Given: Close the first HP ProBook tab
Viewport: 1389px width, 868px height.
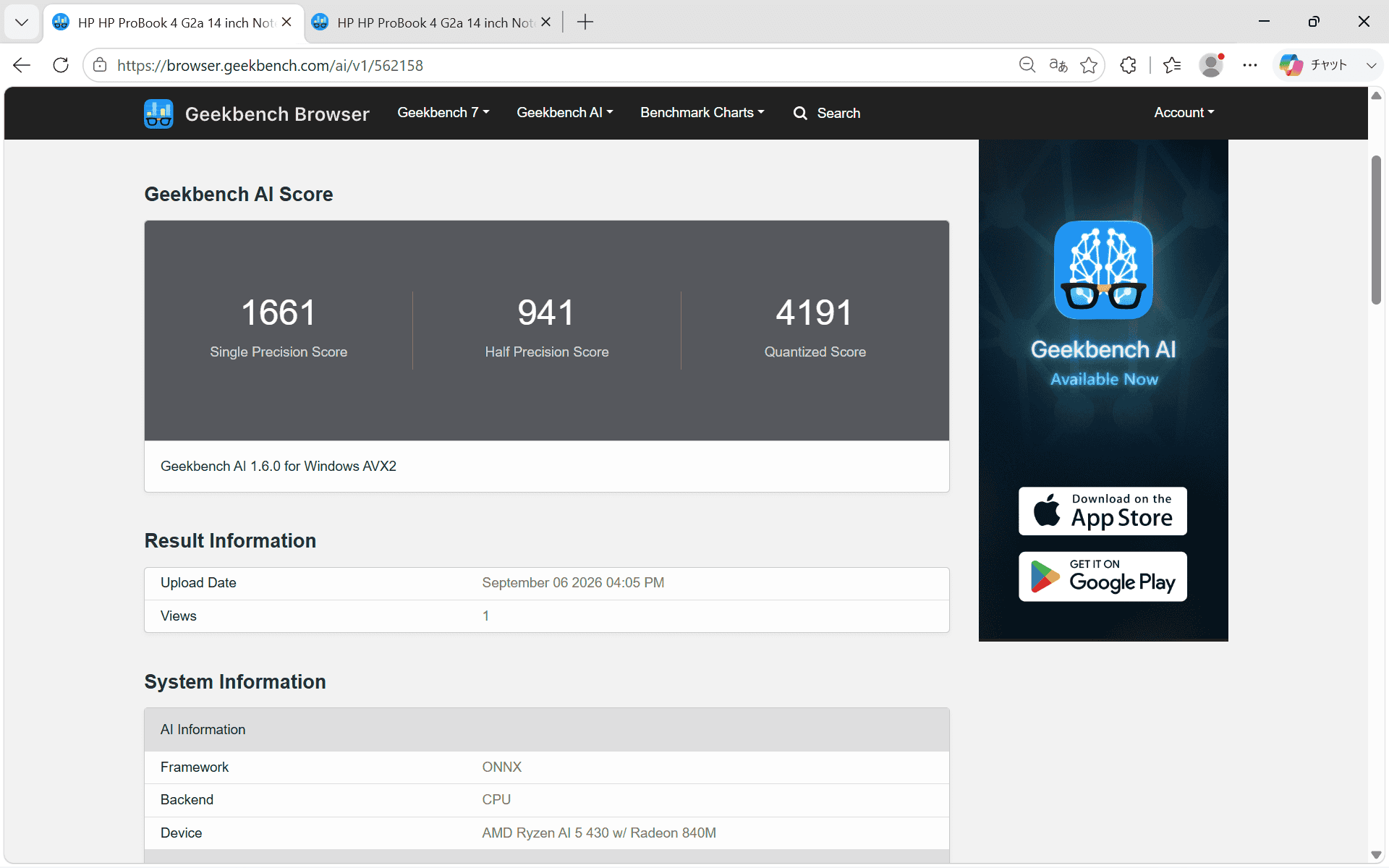Looking at the screenshot, I should click(286, 22).
